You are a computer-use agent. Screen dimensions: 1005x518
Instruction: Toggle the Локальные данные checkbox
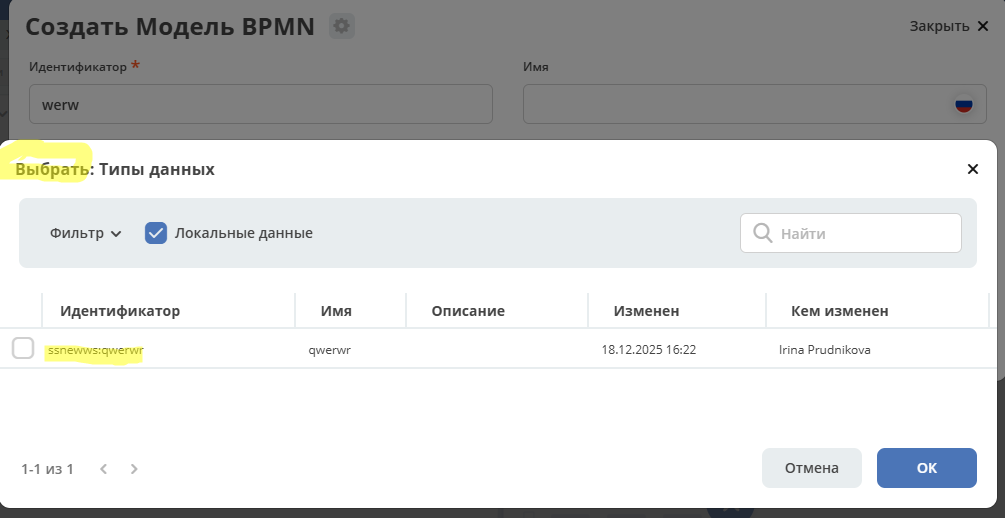(156, 233)
